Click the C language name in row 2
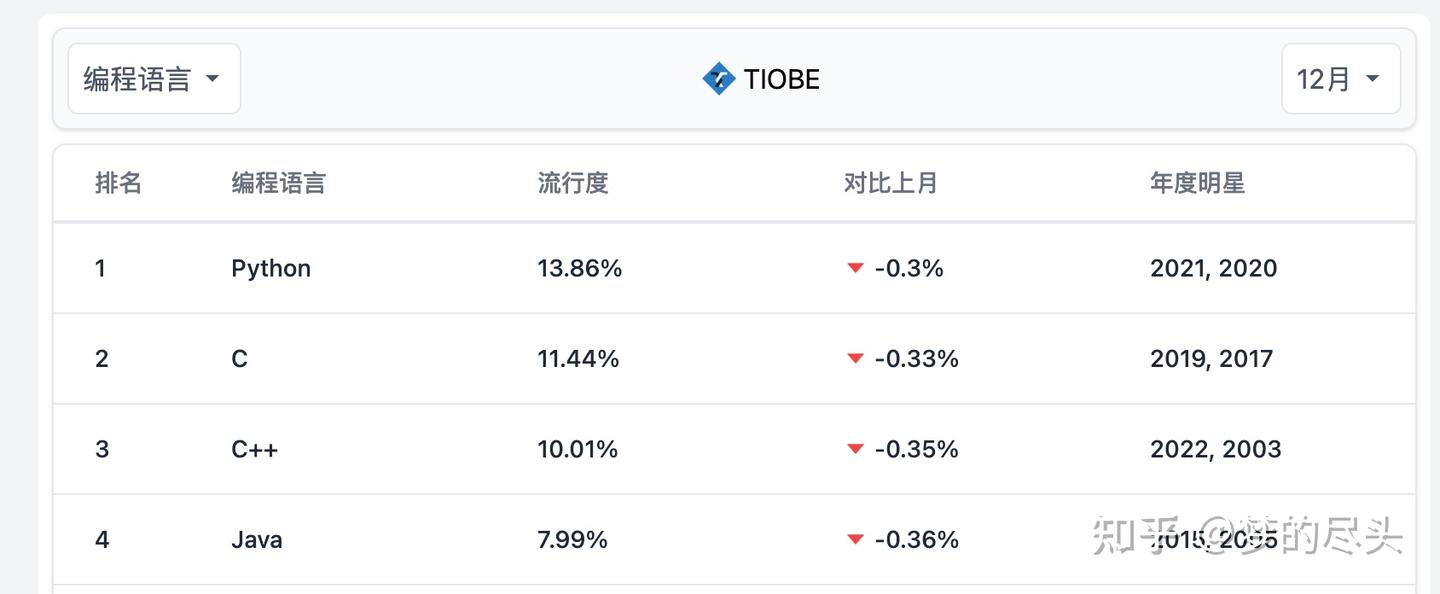 (240, 359)
